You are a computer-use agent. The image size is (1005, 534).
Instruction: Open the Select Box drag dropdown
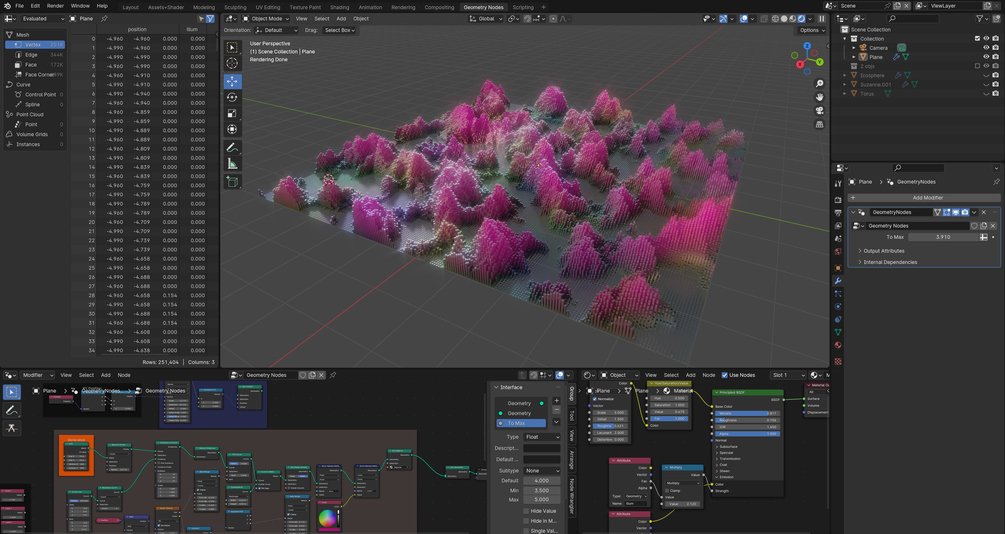[x=340, y=30]
